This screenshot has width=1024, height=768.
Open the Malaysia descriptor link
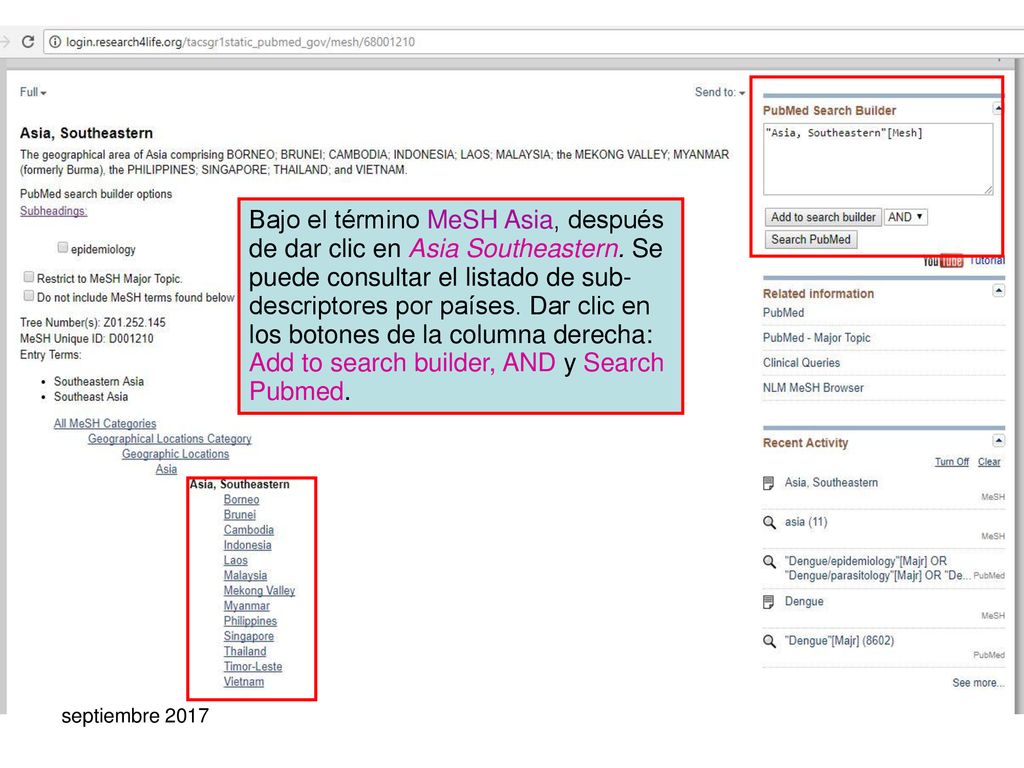245,575
